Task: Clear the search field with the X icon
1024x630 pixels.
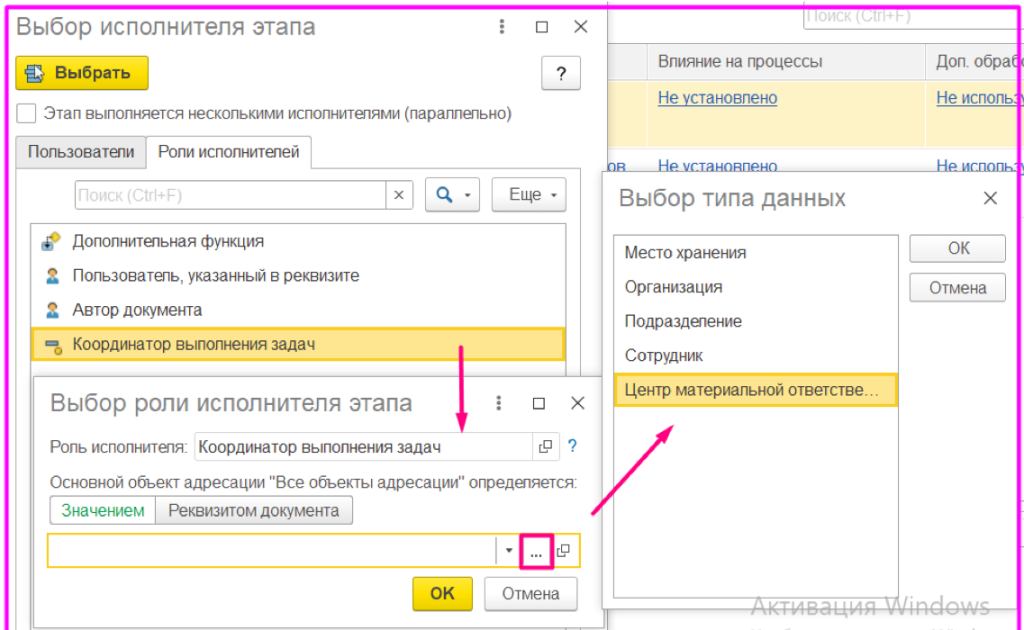Action: [400, 195]
